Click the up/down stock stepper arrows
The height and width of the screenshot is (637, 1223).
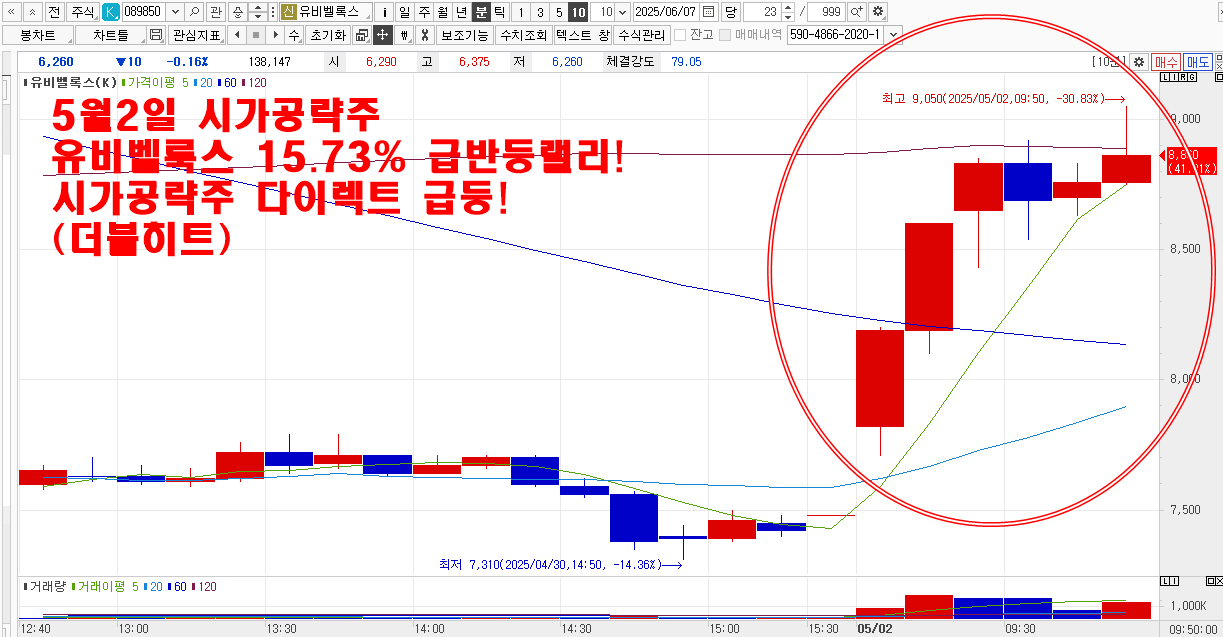pyautogui.click(x=257, y=12)
